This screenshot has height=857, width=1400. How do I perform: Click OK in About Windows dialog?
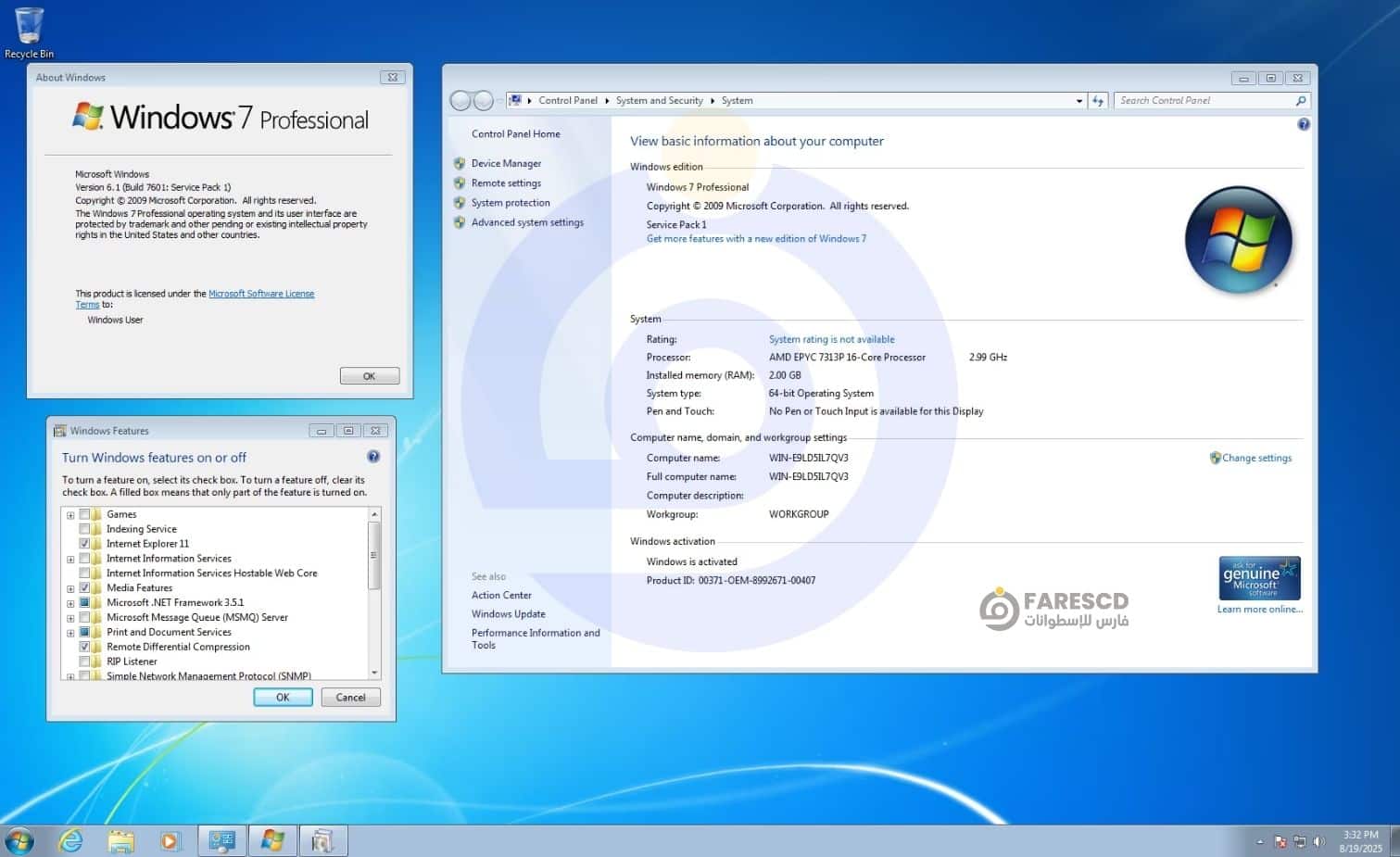(x=369, y=376)
